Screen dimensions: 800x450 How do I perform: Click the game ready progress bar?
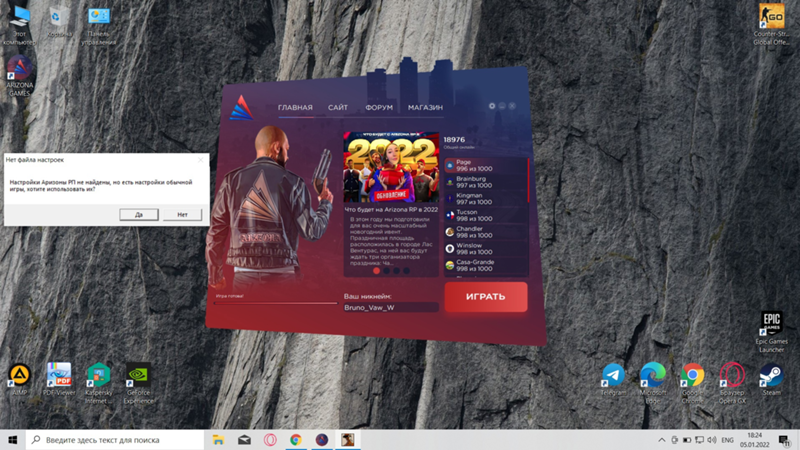click(276, 303)
